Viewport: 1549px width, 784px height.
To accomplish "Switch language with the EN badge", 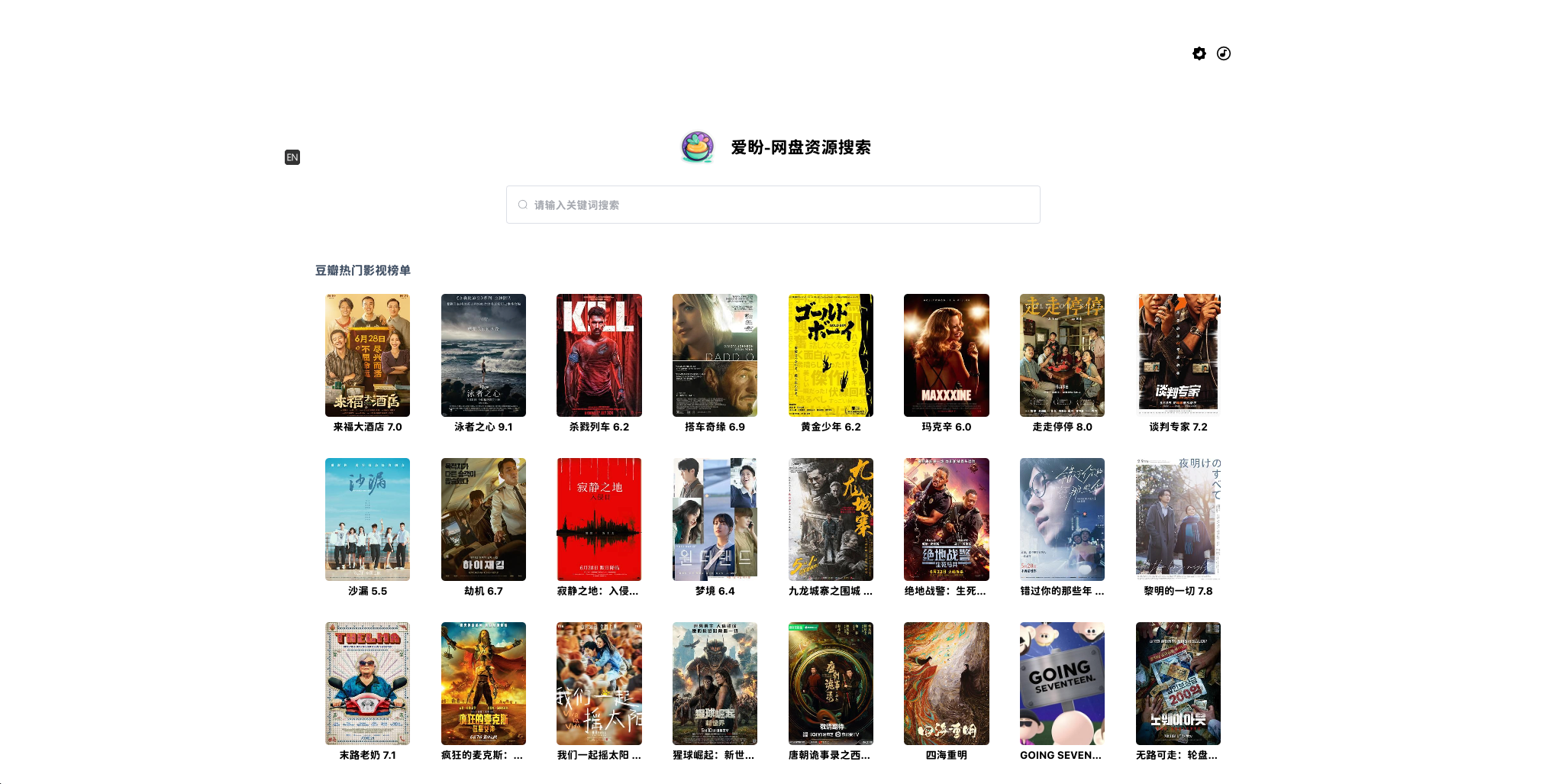I will coord(292,157).
